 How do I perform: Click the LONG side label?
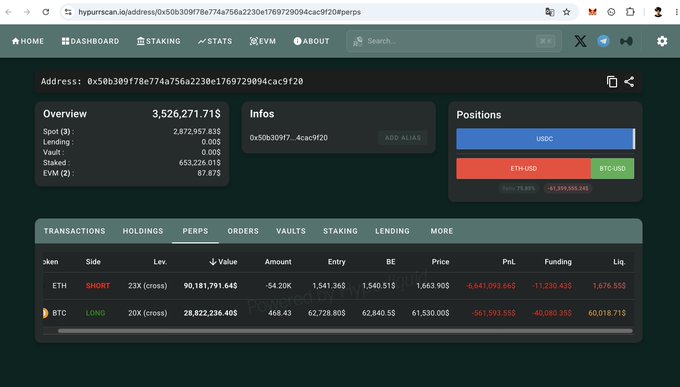pyautogui.click(x=95, y=313)
